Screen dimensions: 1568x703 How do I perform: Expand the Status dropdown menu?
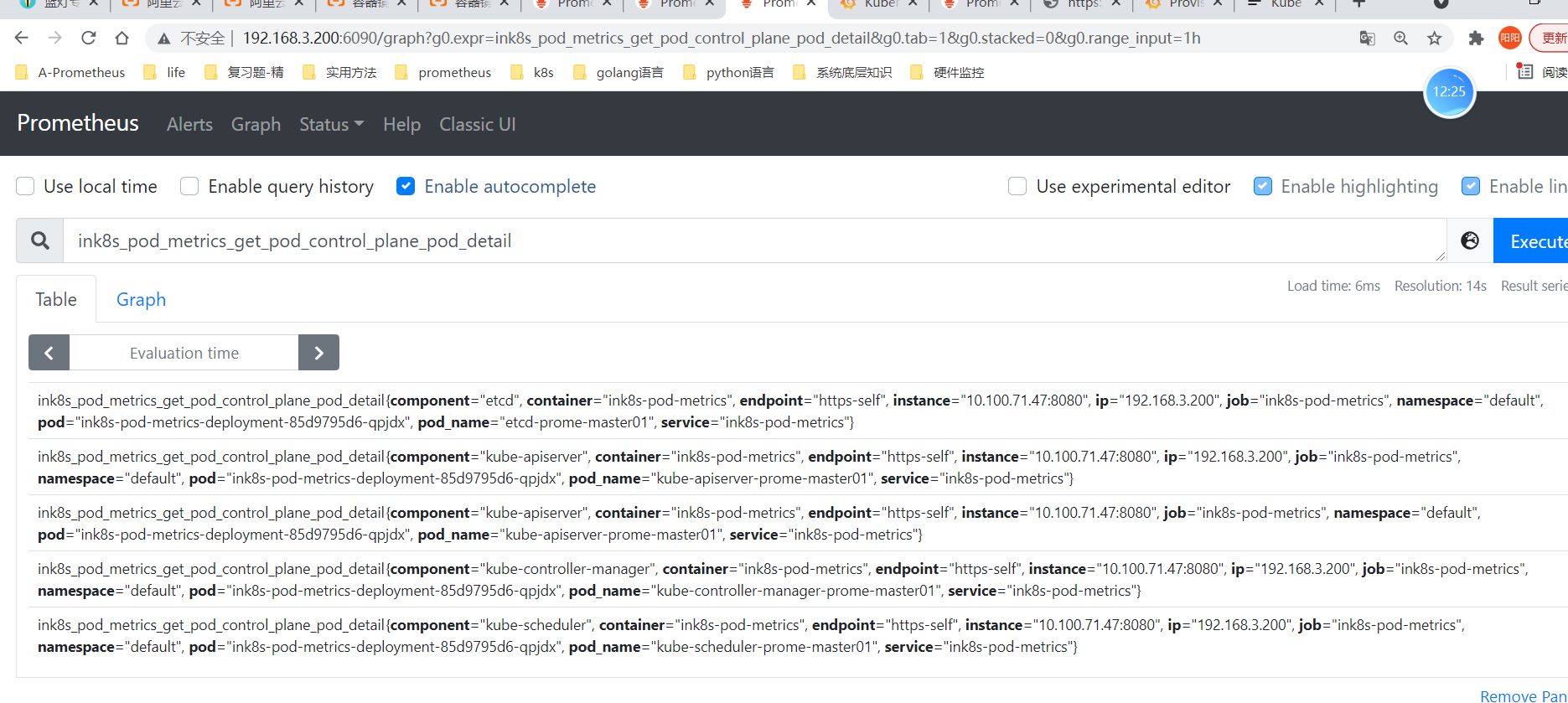pyautogui.click(x=332, y=124)
